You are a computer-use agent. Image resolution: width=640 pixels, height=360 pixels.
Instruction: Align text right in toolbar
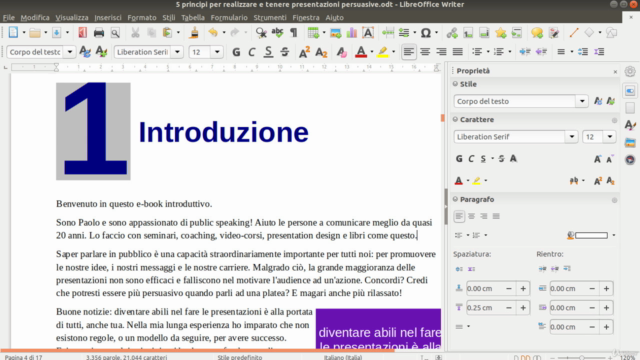pos(441,52)
